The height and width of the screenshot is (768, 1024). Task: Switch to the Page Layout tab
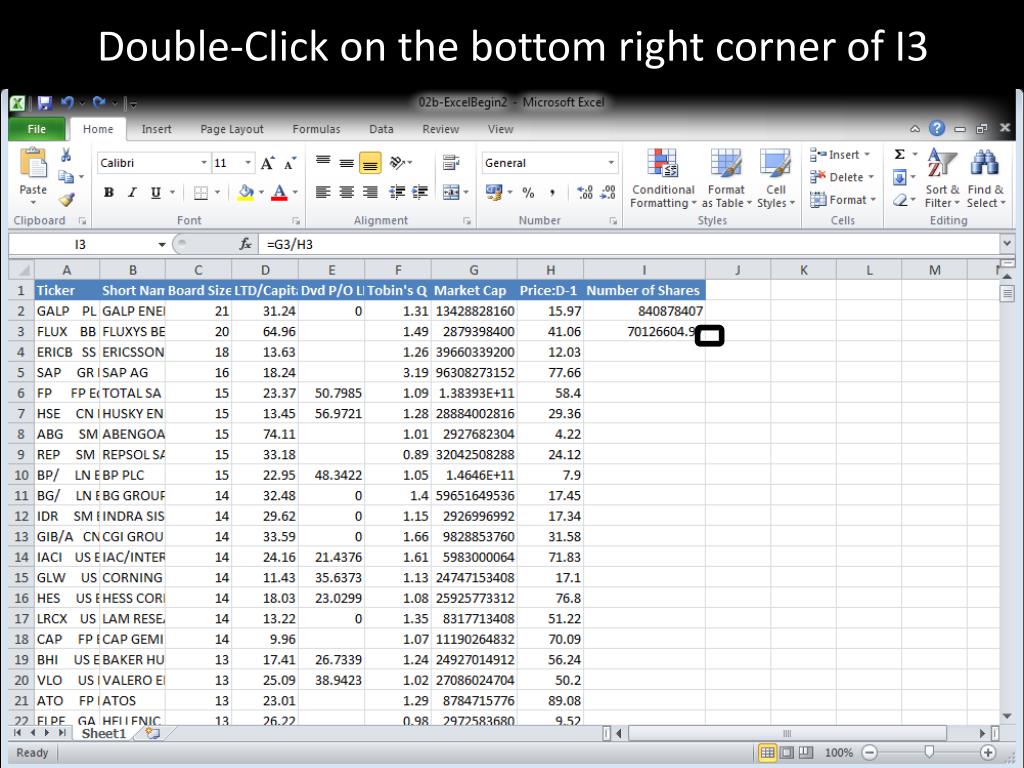232,129
